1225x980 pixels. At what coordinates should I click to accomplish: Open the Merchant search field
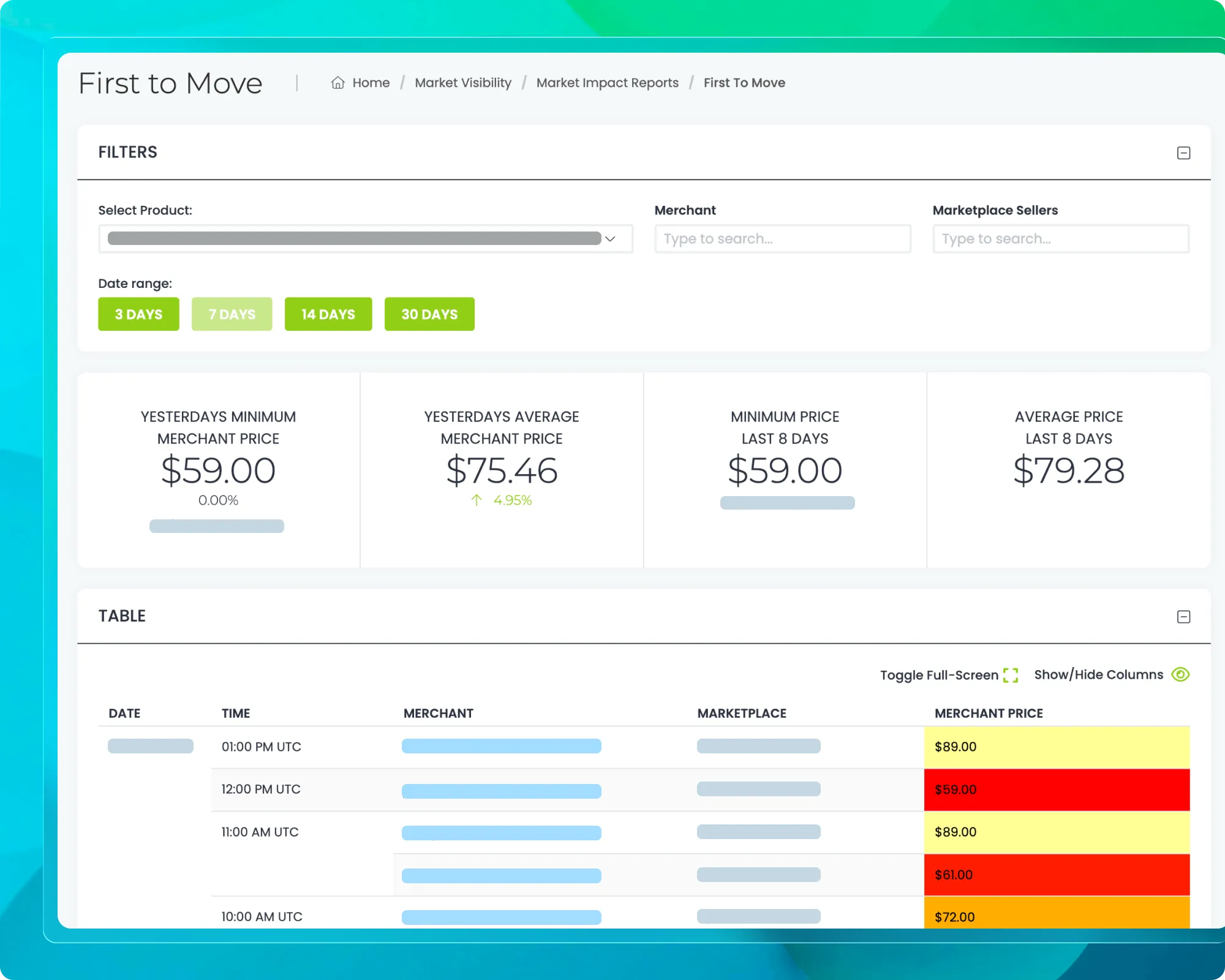point(782,238)
